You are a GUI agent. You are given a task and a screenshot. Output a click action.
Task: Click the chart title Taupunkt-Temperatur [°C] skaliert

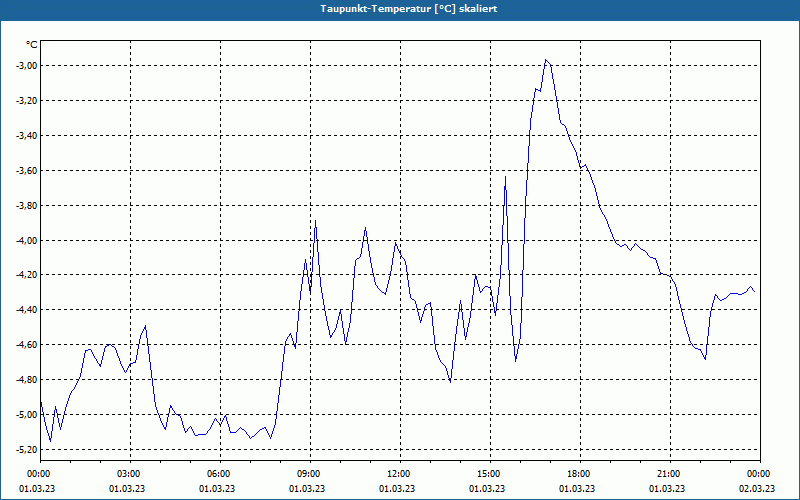point(409,9)
